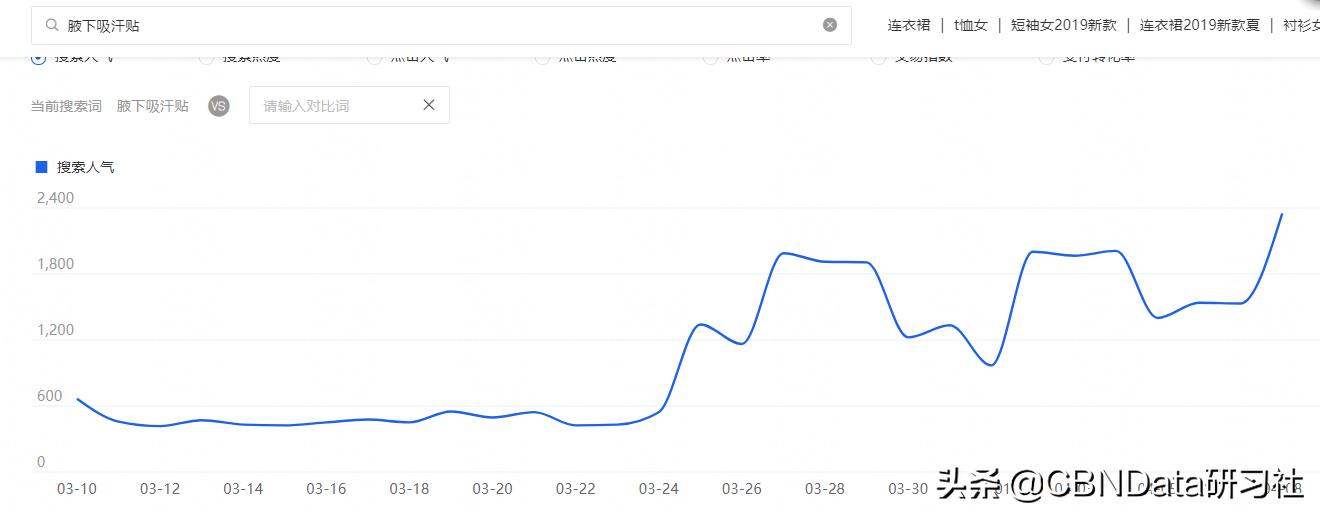Select the 搜索热度 radio button

[x=207, y=58]
